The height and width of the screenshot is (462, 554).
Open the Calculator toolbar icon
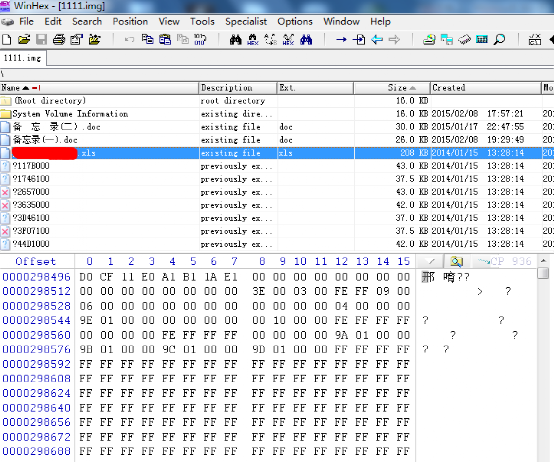(x=482, y=39)
